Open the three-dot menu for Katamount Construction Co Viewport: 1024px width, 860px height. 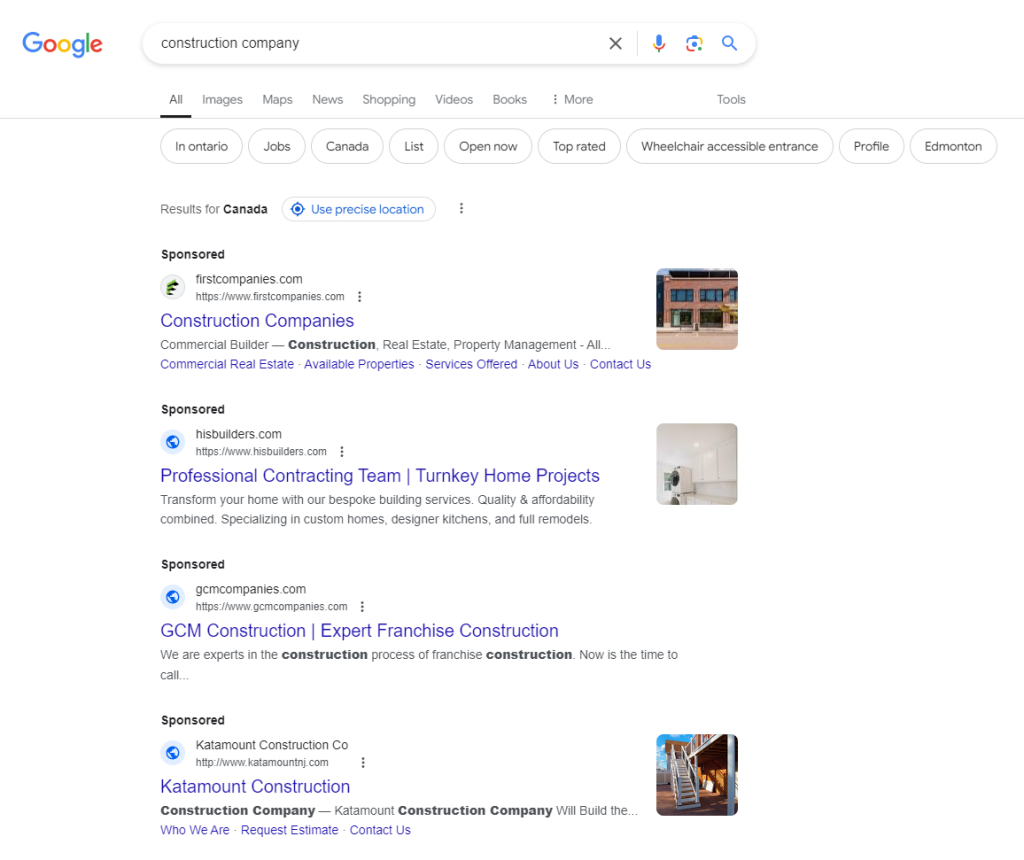click(363, 761)
